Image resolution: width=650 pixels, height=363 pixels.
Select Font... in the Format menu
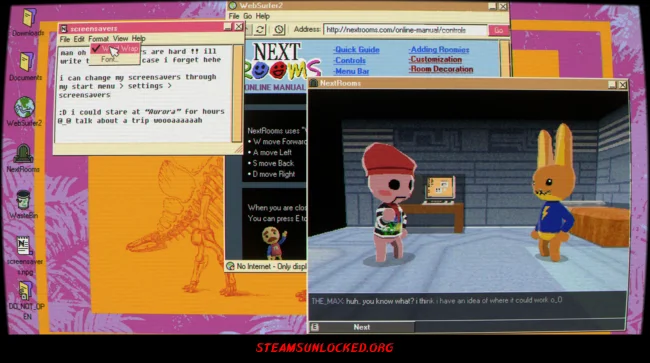tap(109, 60)
